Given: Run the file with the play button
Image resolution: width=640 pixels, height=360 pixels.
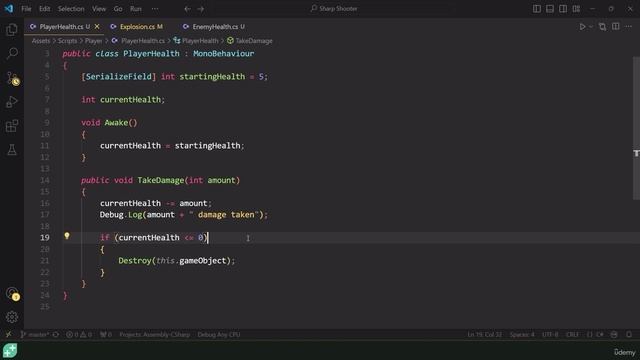Looking at the screenshot, I should pos(582,27).
